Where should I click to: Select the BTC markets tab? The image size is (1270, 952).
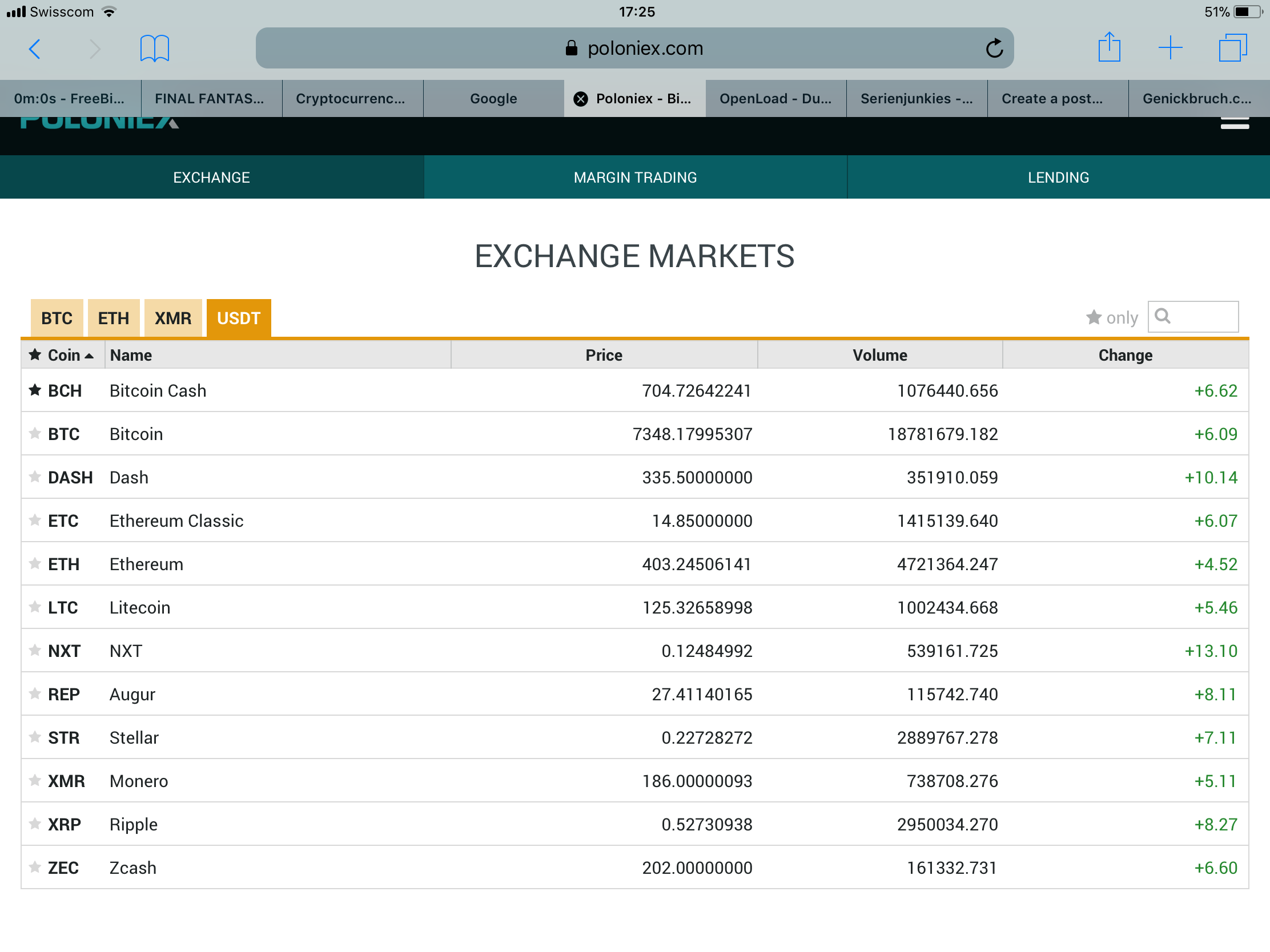point(57,318)
